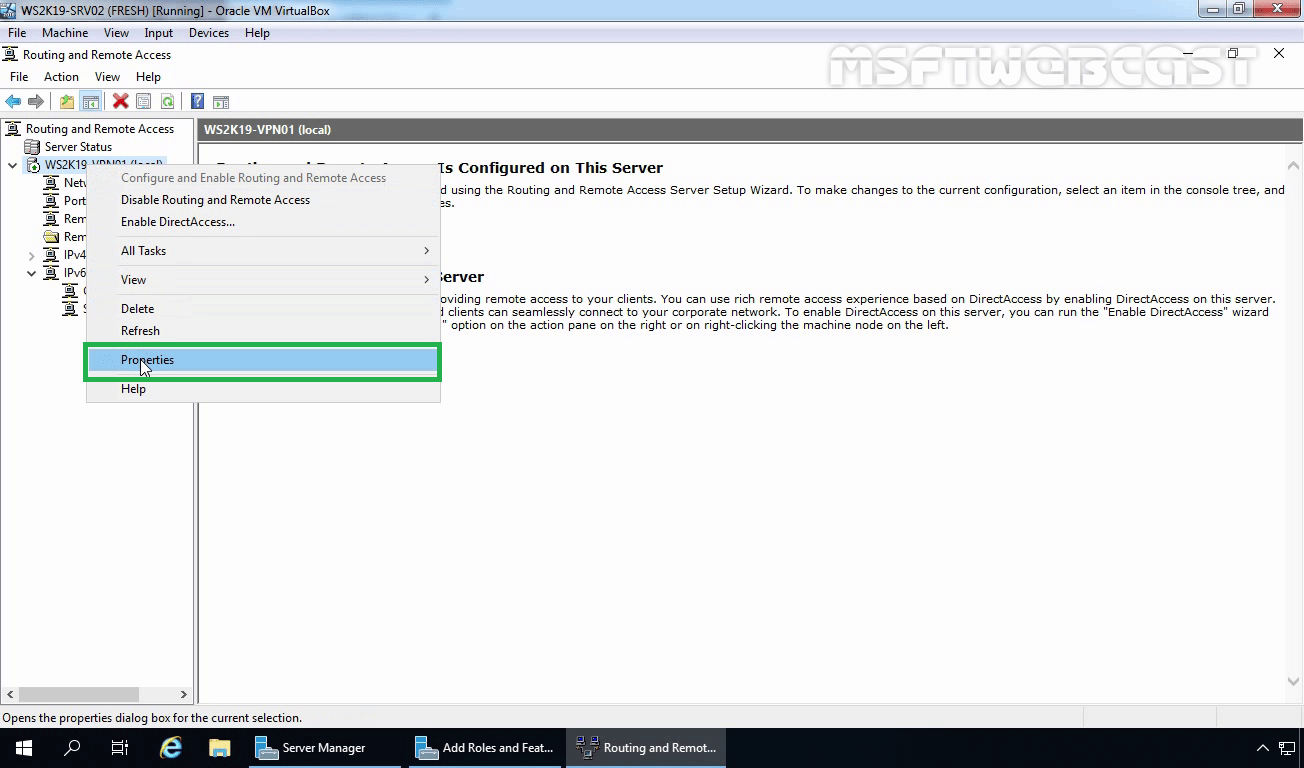Toggle the Show/Hide Action Pane toolbar icon
The height and width of the screenshot is (768, 1304).
point(221,101)
